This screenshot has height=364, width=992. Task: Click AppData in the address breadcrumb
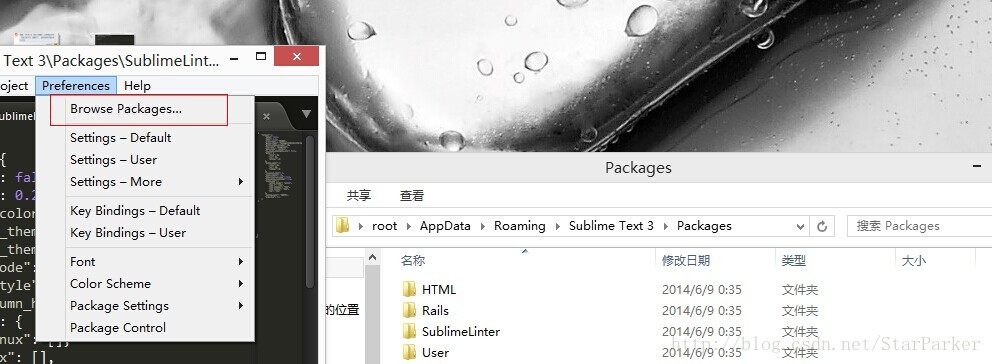click(x=445, y=226)
